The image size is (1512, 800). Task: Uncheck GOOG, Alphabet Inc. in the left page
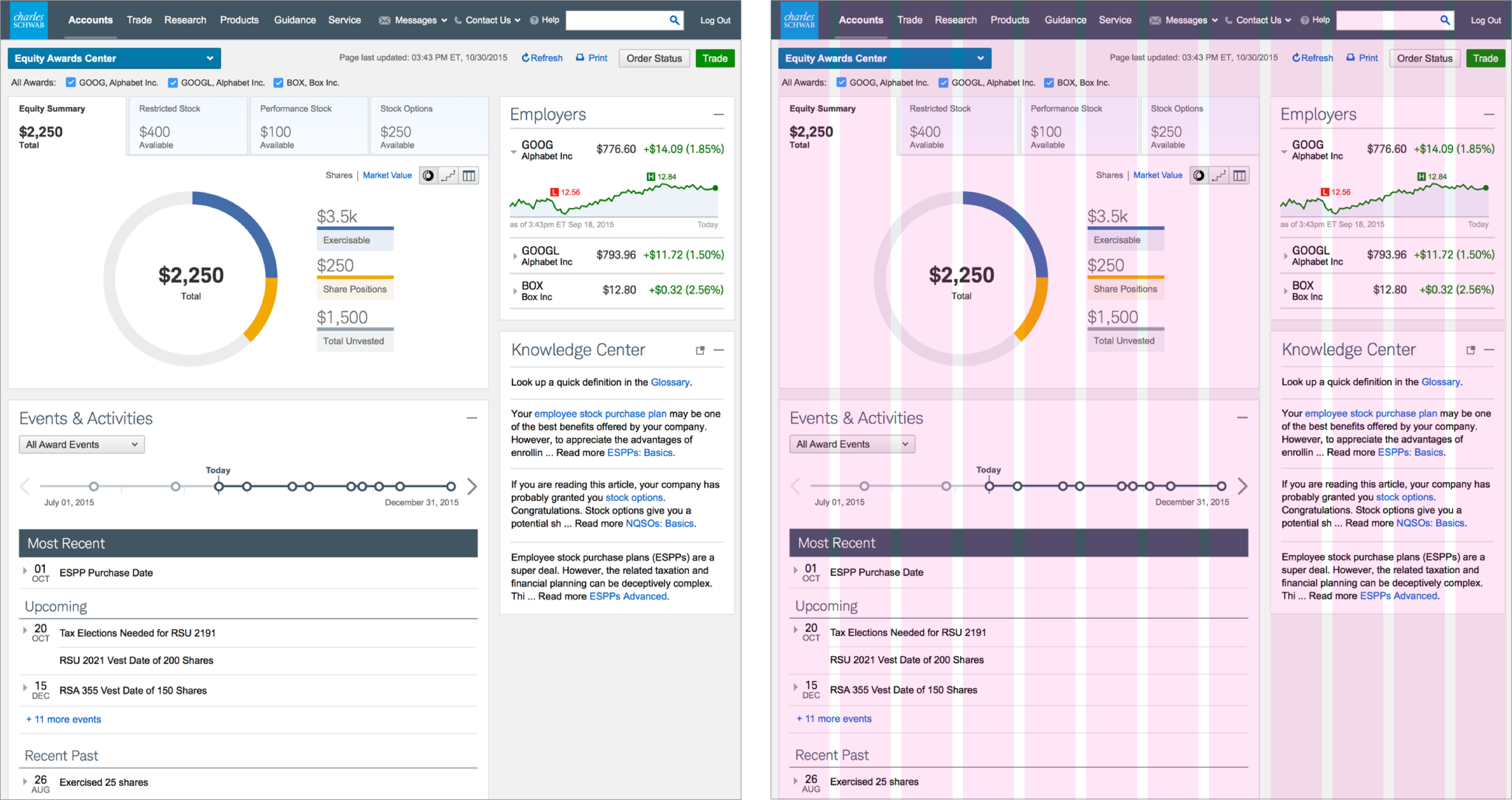(71, 82)
